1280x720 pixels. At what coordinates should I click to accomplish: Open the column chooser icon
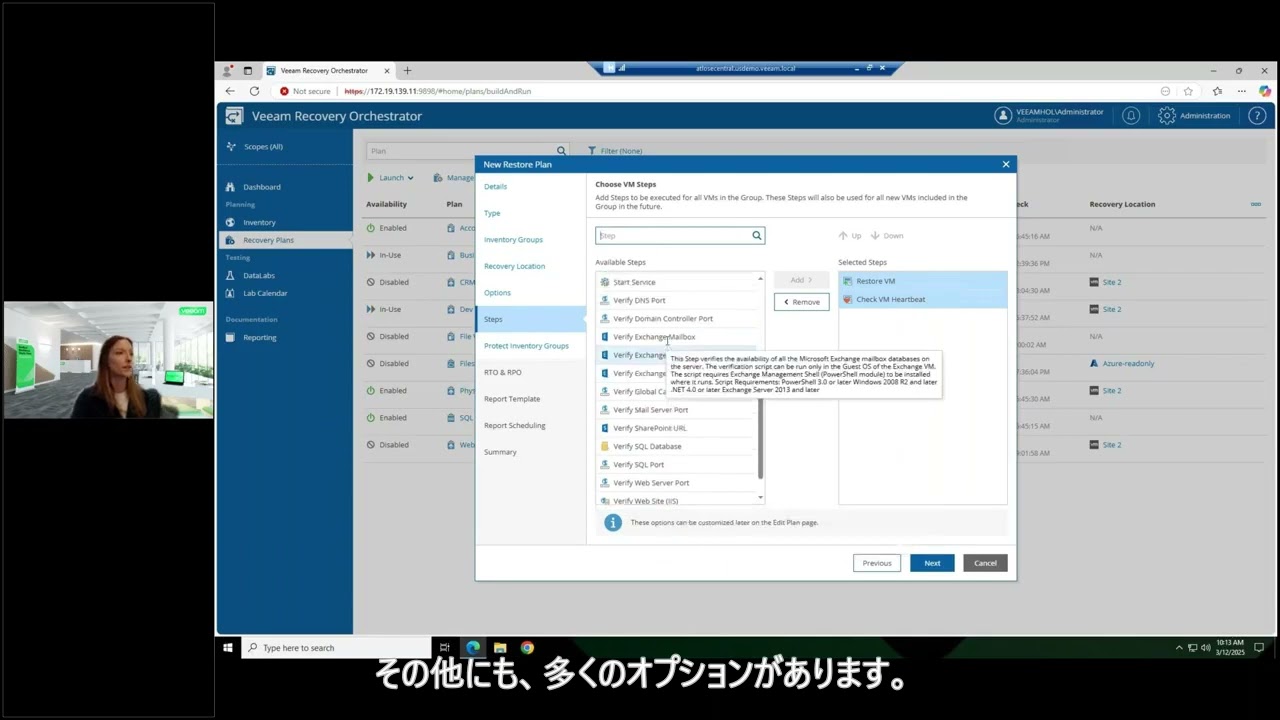(x=1256, y=204)
